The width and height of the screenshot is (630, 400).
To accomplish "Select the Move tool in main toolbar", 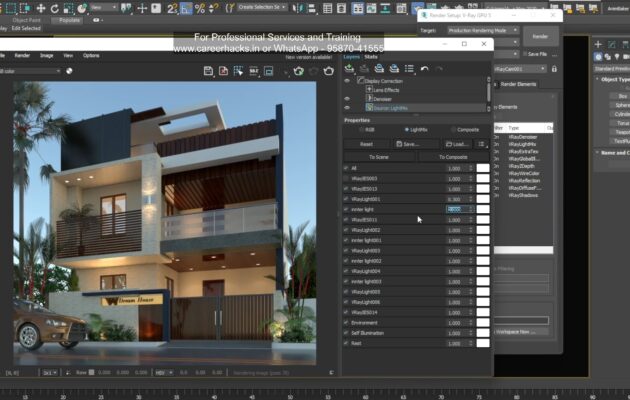I will [x=40, y=8].
